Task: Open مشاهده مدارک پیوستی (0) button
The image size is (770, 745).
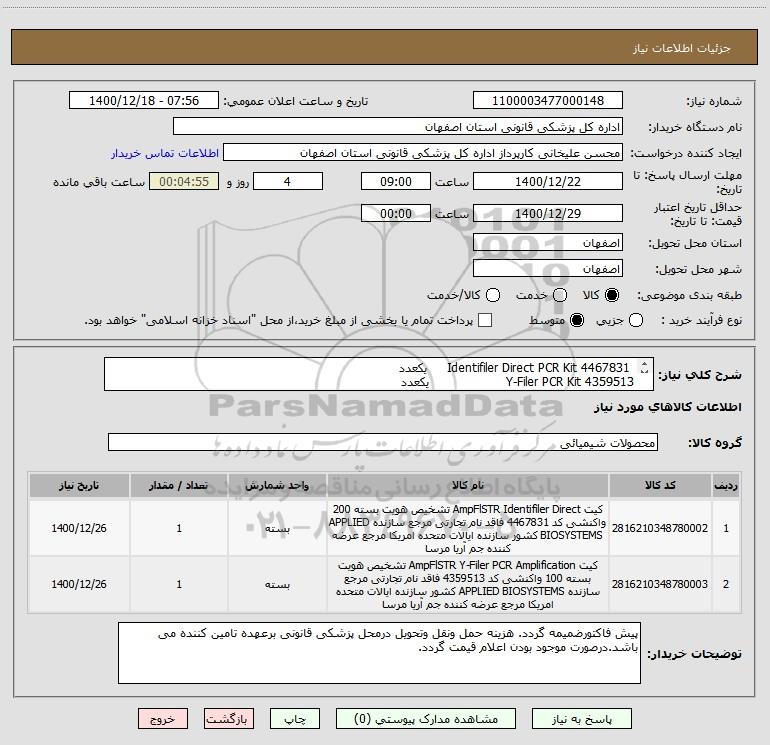Action: 426,719
